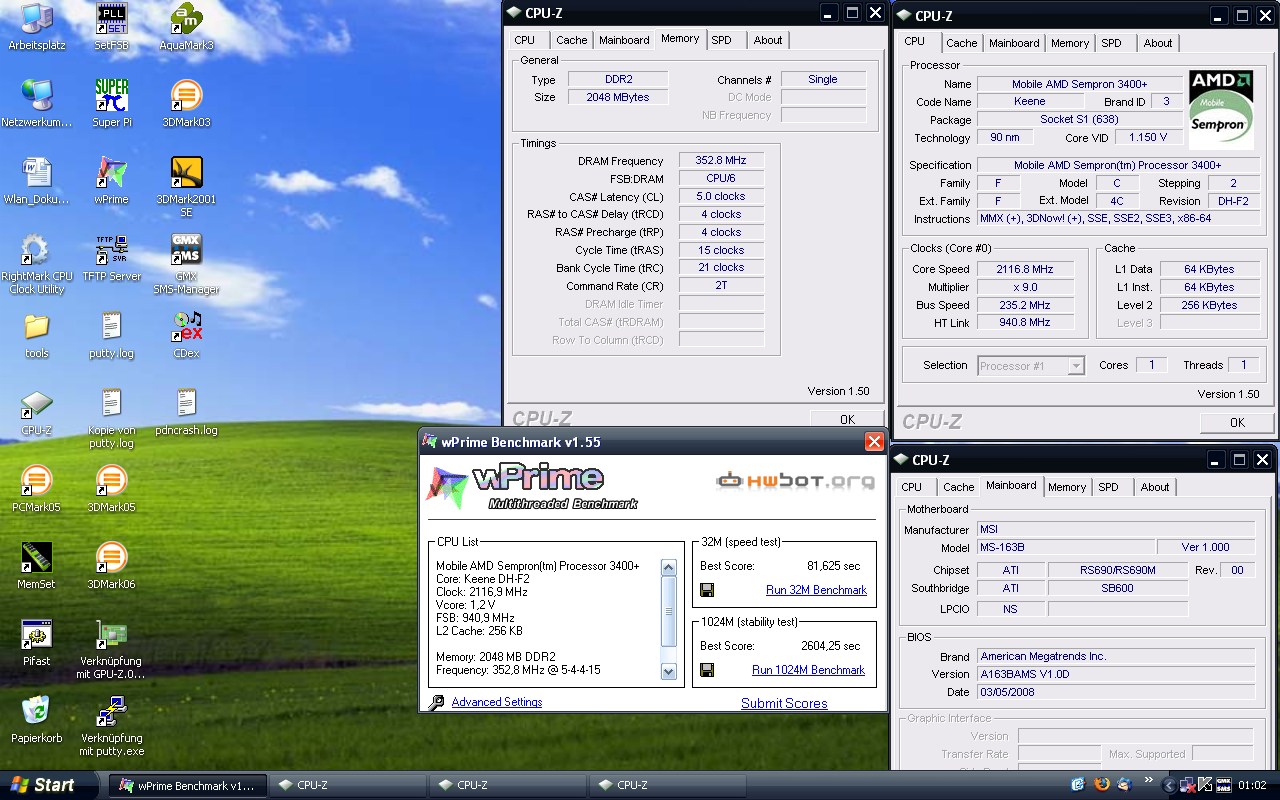The image size is (1280, 800).
Task: Open Mainboard tab in Memory CPU-Z window
Action: click(624, 40)
